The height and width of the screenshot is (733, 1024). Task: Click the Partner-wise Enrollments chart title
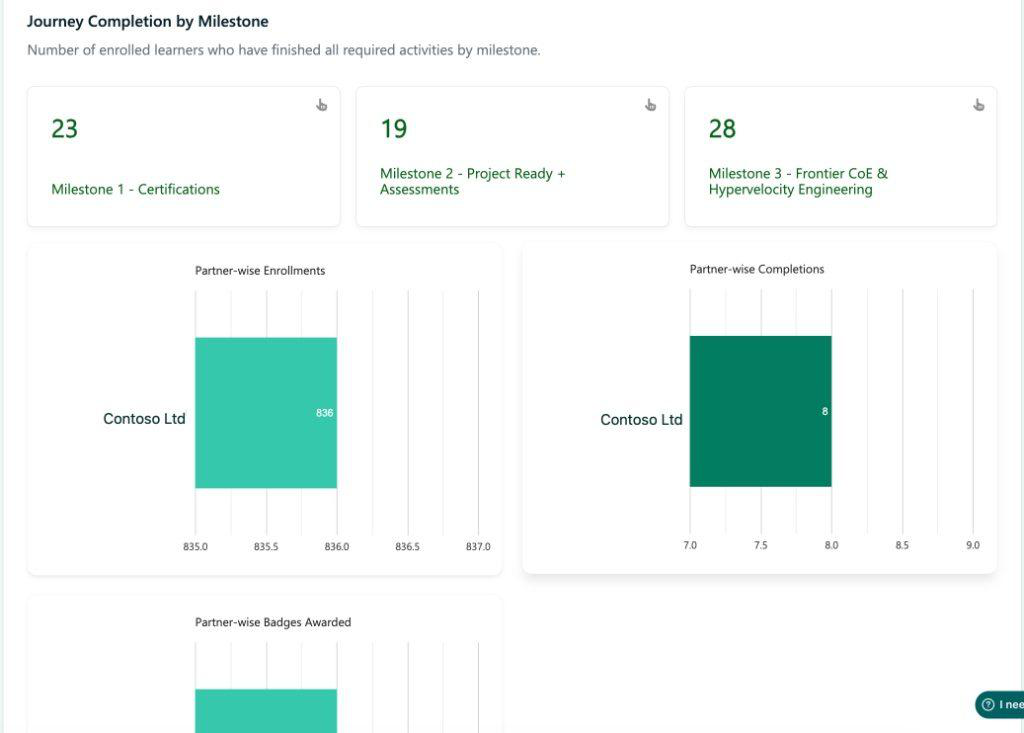(x=260, y=270)
